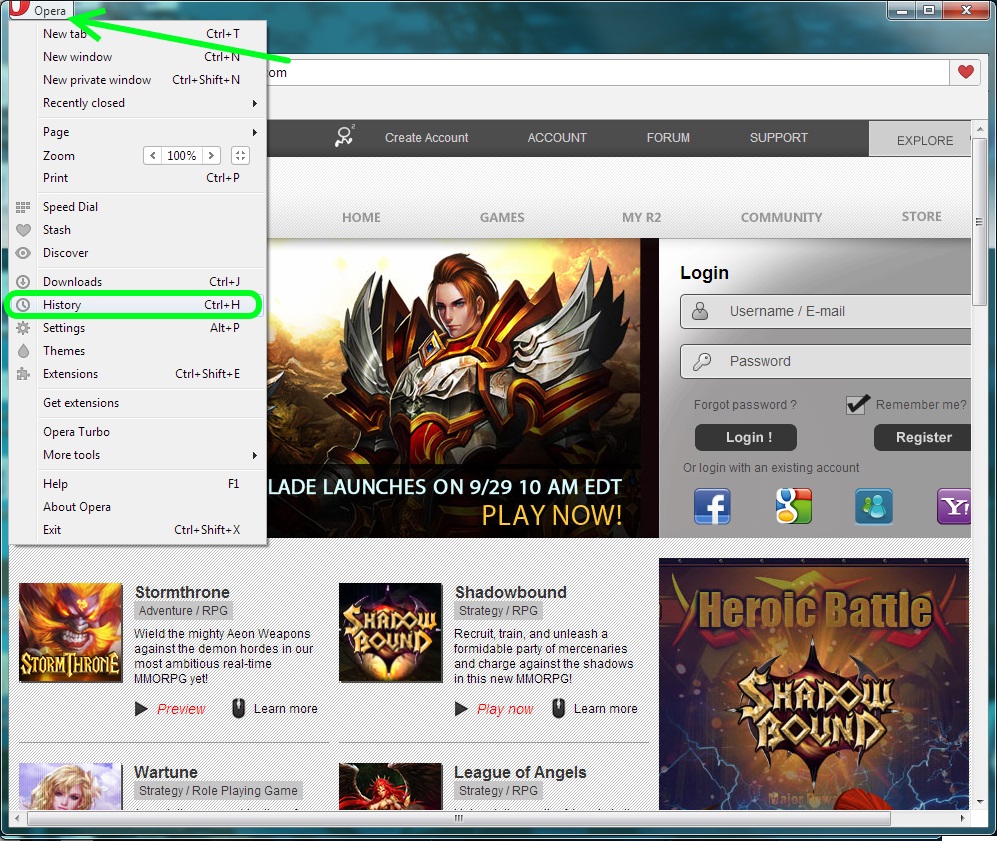This screenshot has height=841, width=997.
Task: Select History in the Opera menu
Action: [x=62, y=305]
